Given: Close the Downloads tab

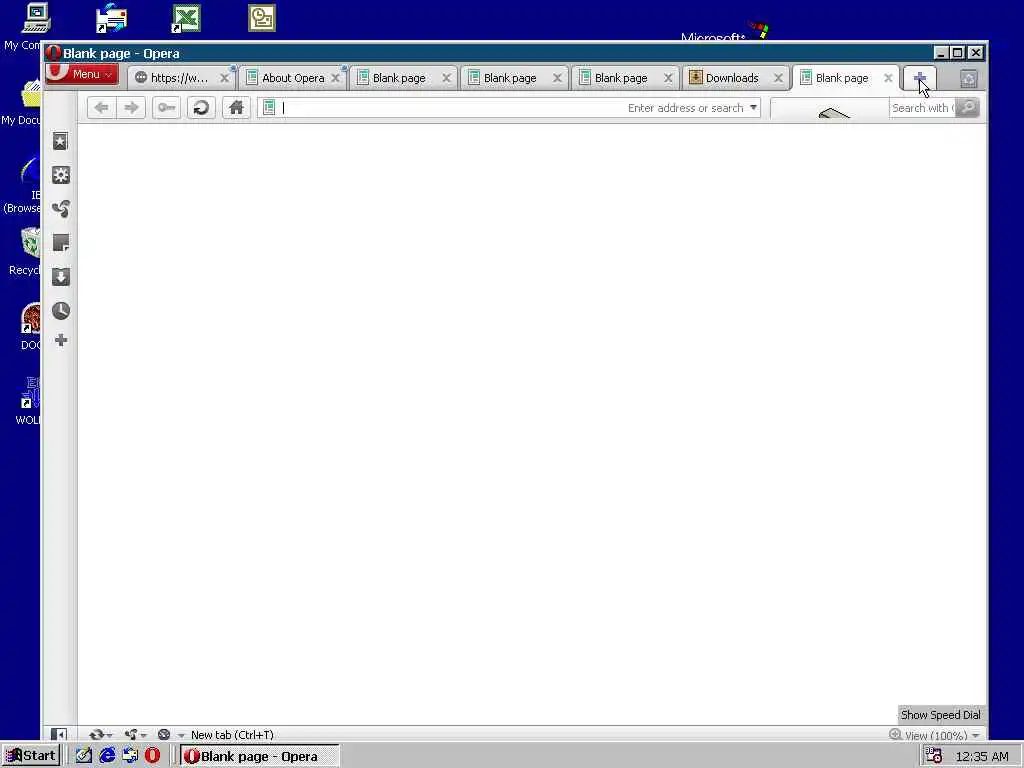Looking at the screenshot, I should [778, 78].
